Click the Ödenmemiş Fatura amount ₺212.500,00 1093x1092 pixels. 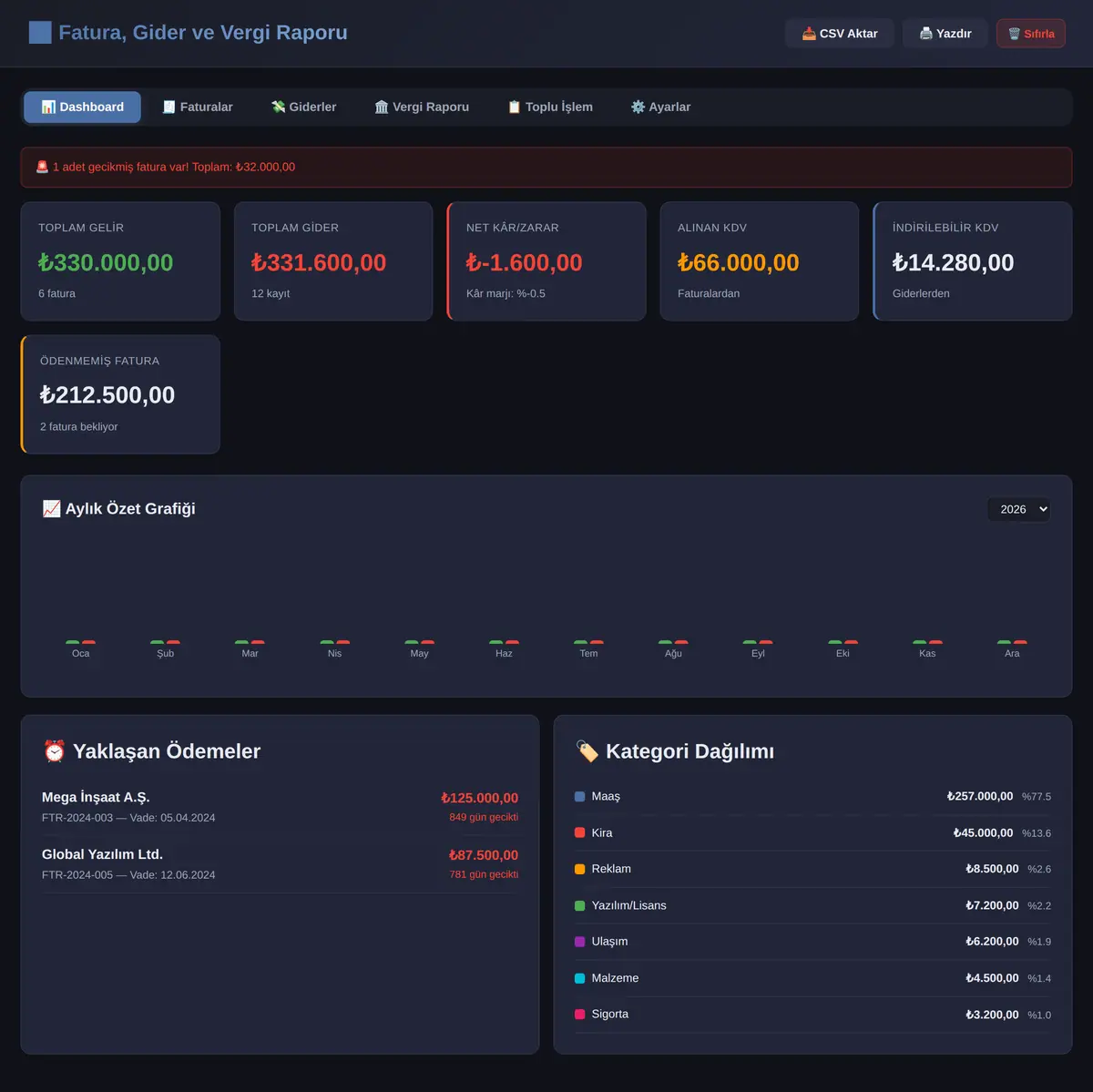[107, 395]
